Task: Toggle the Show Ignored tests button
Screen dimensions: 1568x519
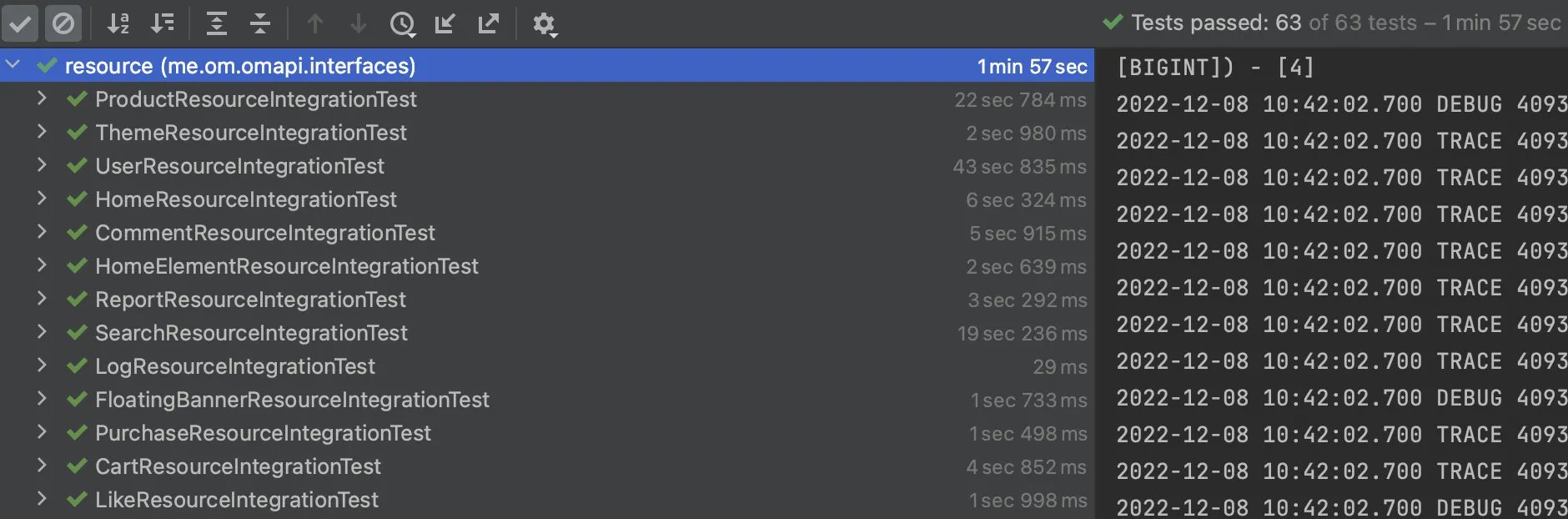Action: tap(63, 23)
